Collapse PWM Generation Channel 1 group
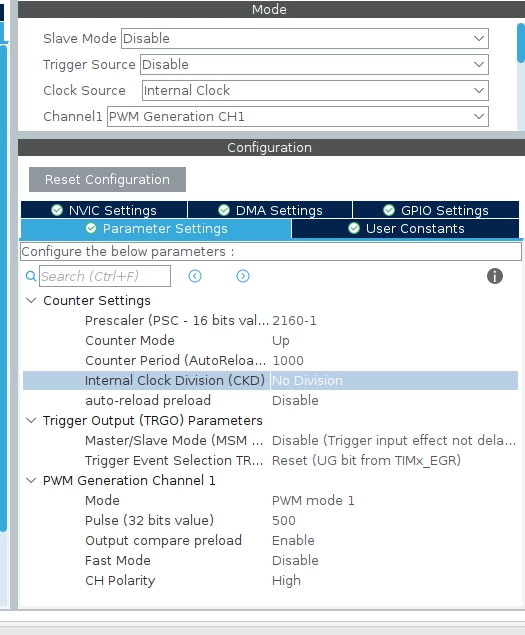Screen dimensions: 525x635 coord(31,480)
